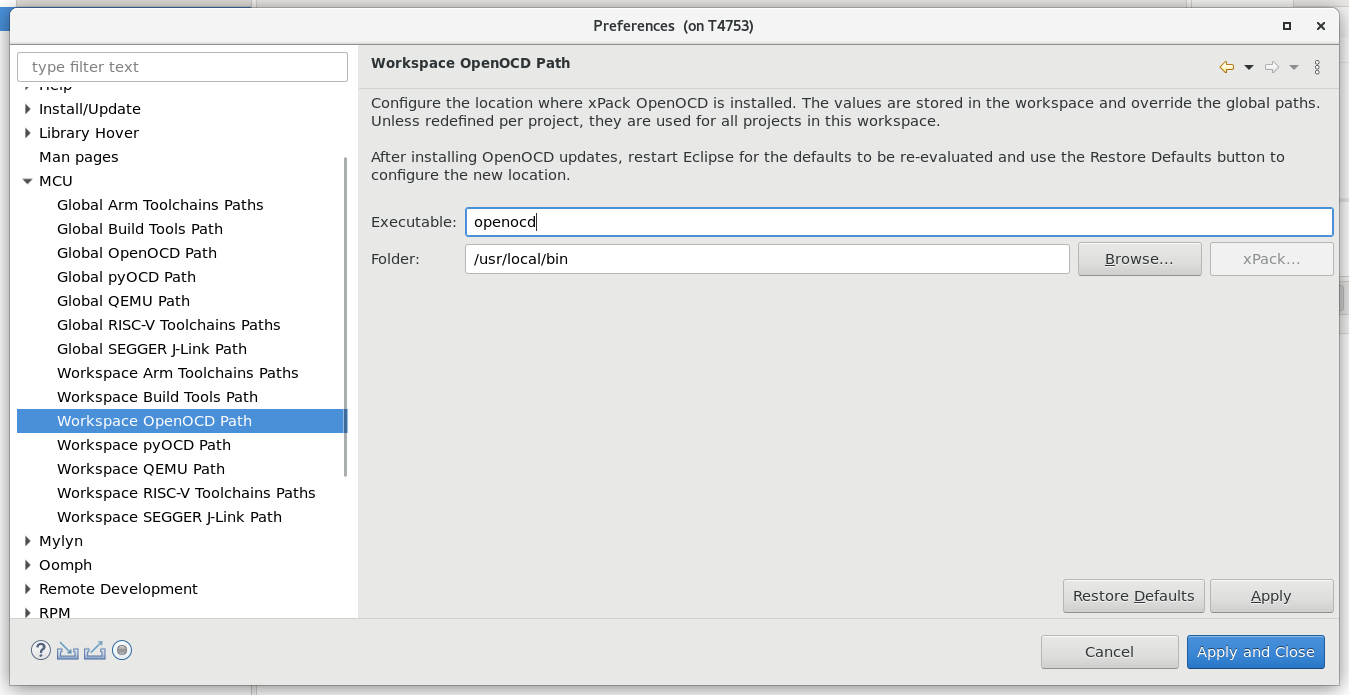Click the Workspace OpenOCD Path page heading
Image resolution: width=1349 pixels, height=695 pixels.
pyautogui.click(x=470, y=63)
